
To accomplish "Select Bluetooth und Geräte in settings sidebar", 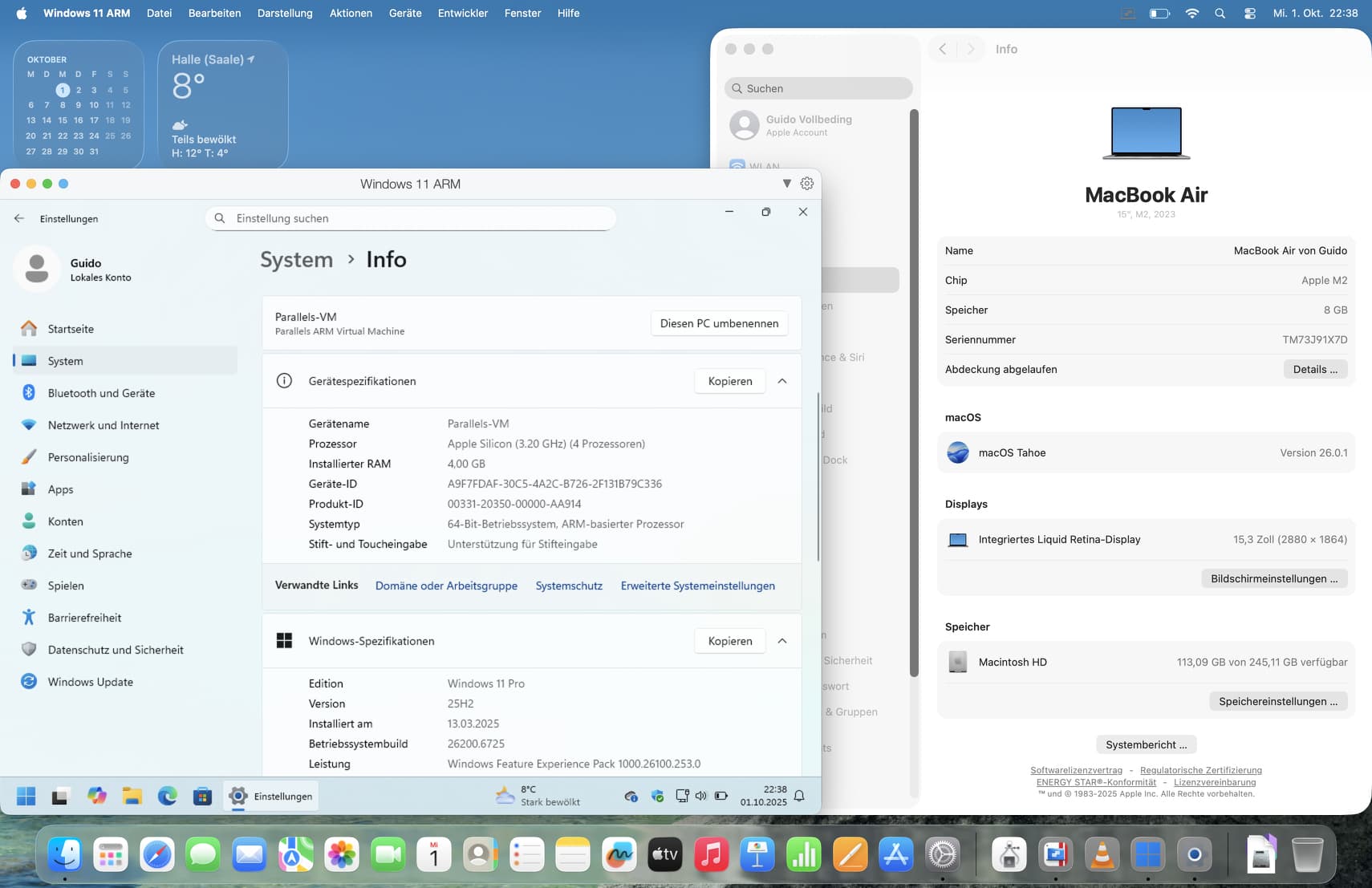I will tap(101, 393).
